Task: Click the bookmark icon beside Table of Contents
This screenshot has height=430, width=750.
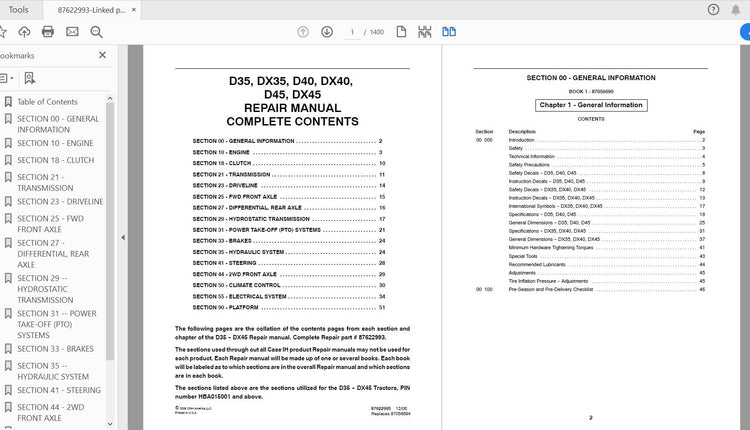Action: click(8, 102)
